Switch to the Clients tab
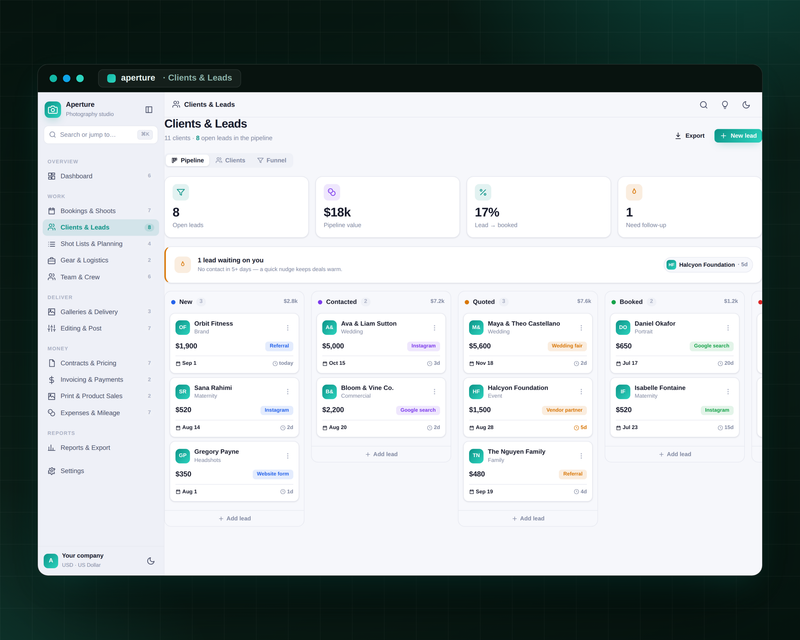This screenshot has width=800, height=640. pyautogui.click(x=230, y=160)
